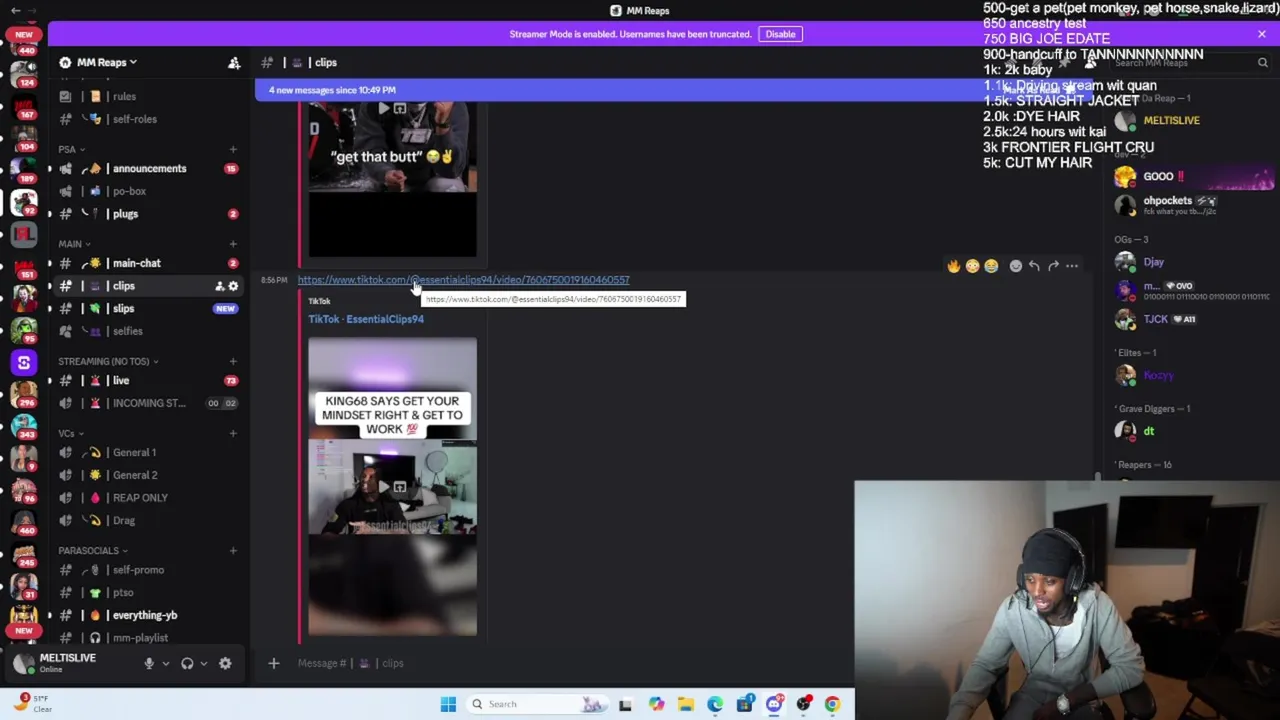Click Windows taskbar Search box
The height and width of the screenshot is (720, 1280).
tap(538, 704)
